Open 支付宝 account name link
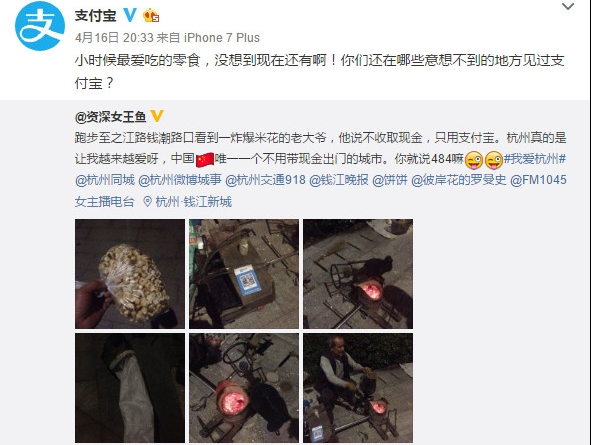Viewport: 591px width, 445px height. (x=95, y=15)
